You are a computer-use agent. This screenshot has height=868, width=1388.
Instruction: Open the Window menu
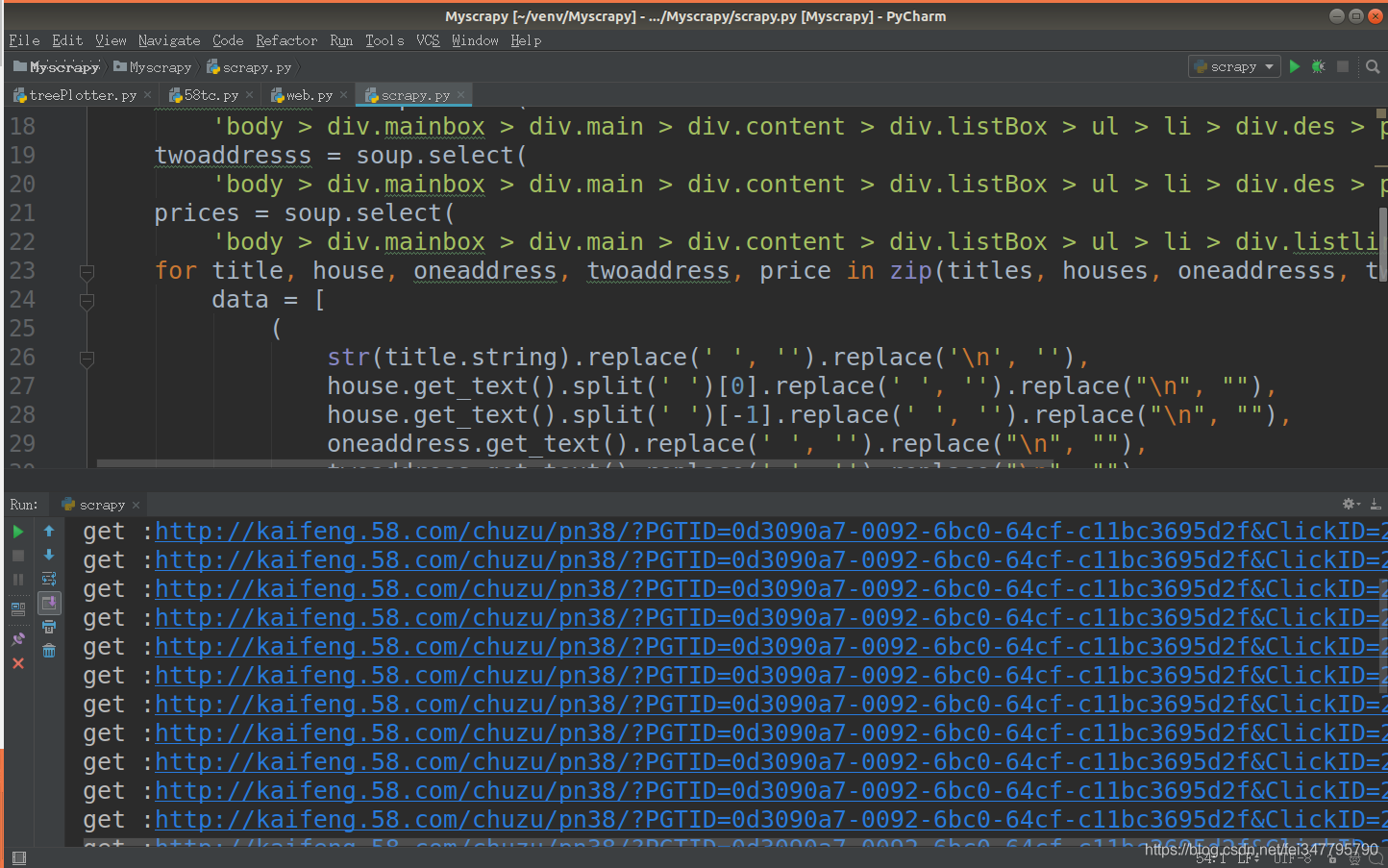475,40
